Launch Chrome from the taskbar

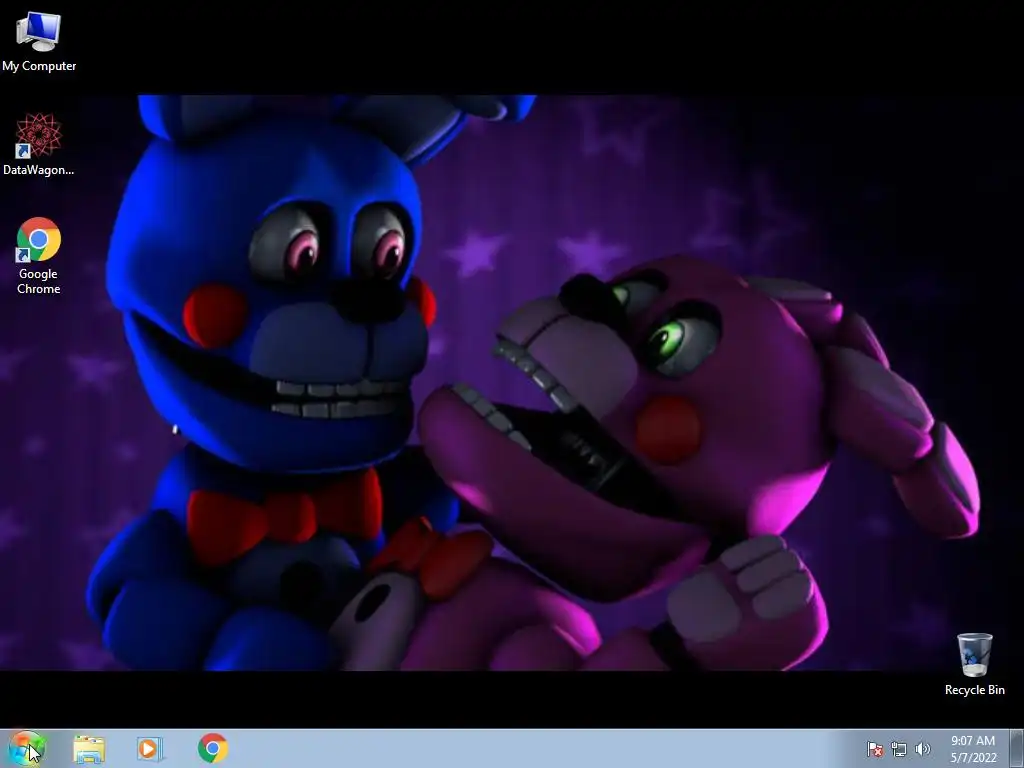pyautogui.click(x=213, y=748)
